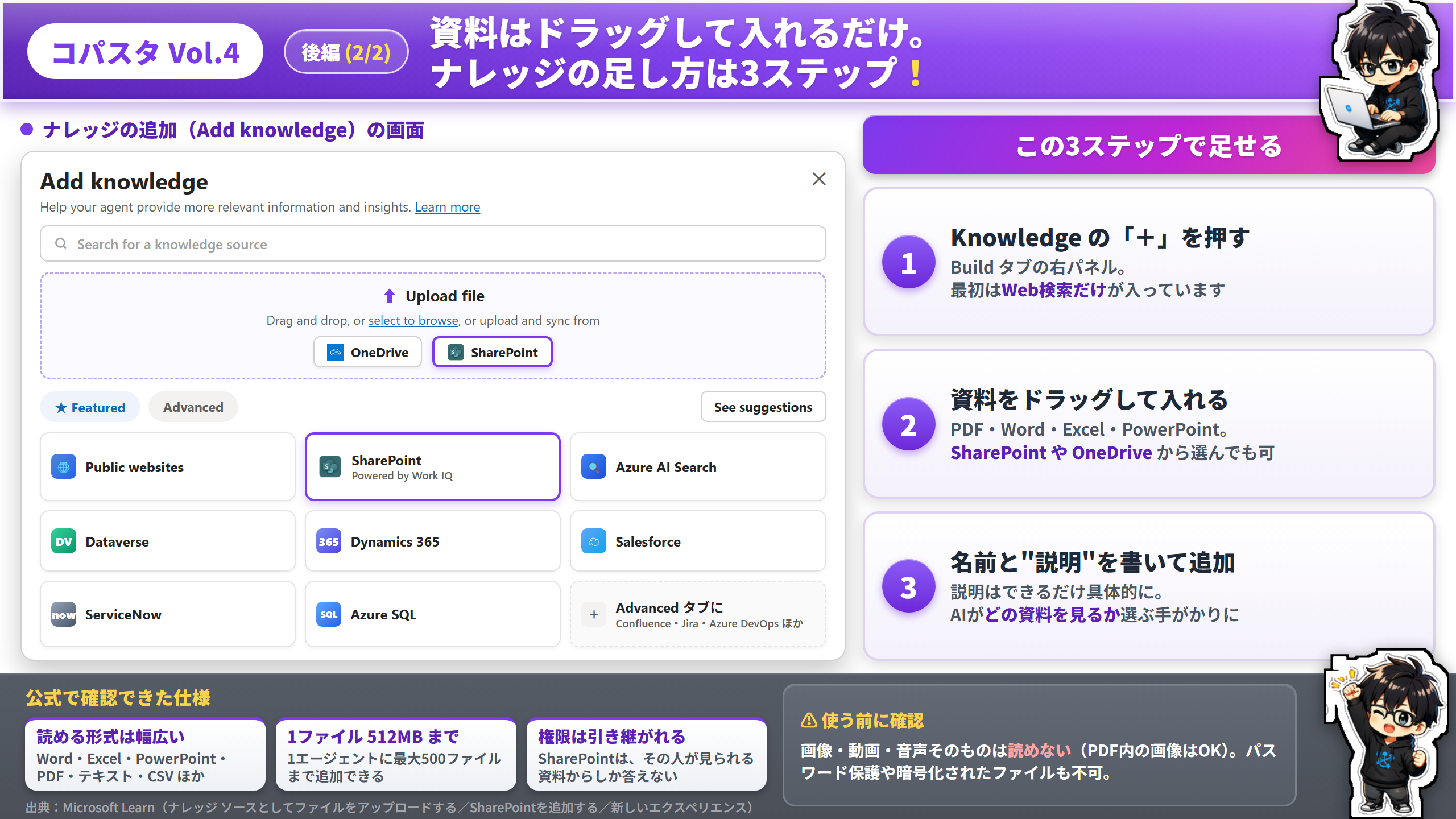Choose the OneDrive sync button
Viewport: 1456px width, 819px height.
(367, 352)
